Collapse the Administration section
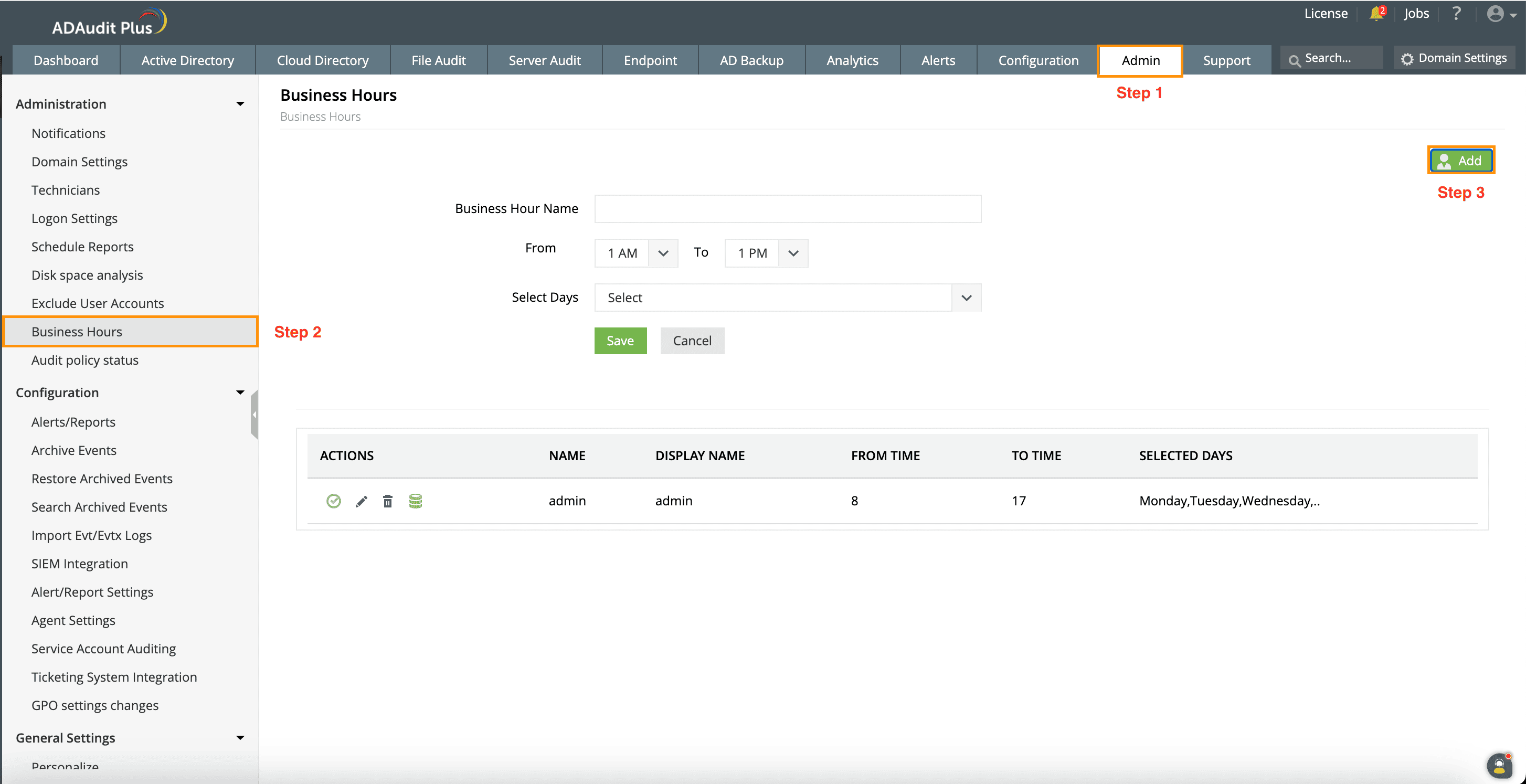This screenshot has height=784, width=1526. tap(240, 104)
